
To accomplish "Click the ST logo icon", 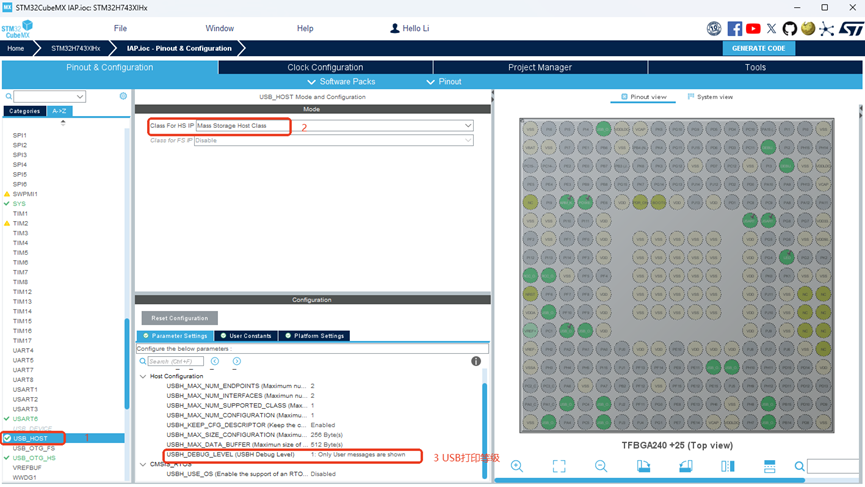I will (x=851, y=29).
